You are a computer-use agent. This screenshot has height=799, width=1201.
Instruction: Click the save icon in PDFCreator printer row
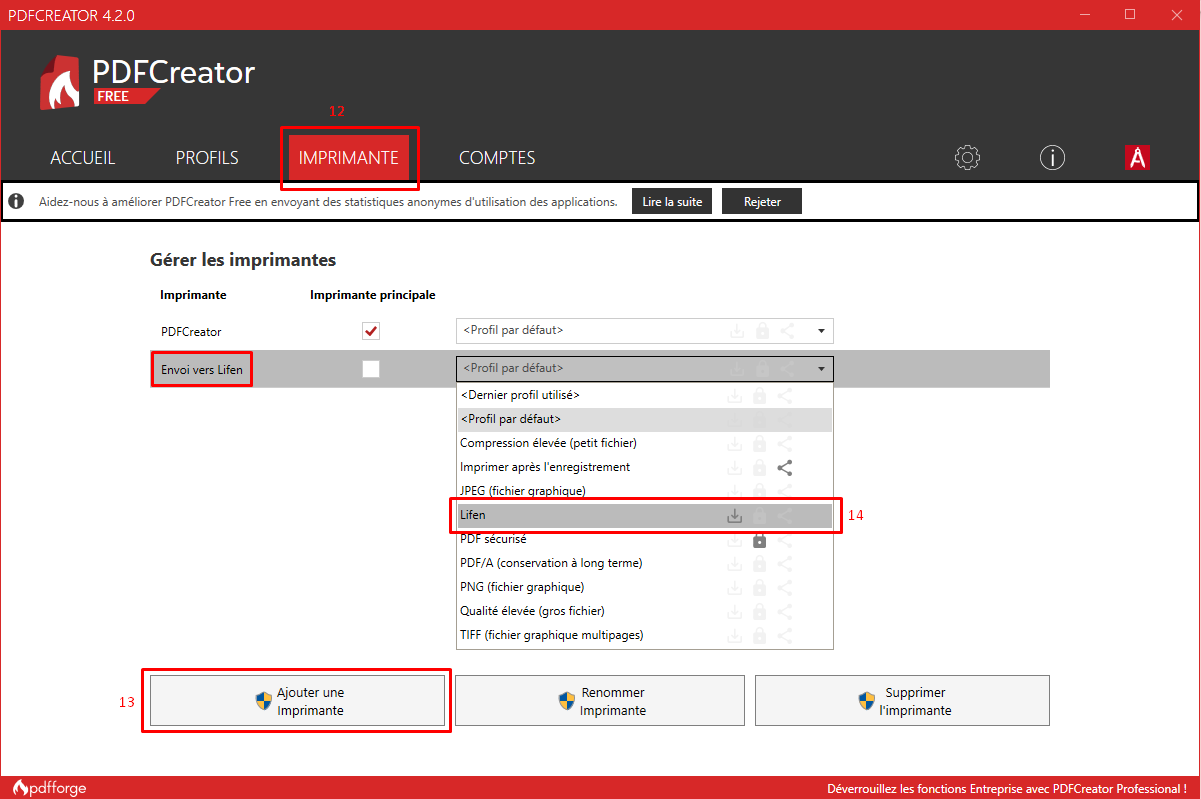click(x=736, y=331)
